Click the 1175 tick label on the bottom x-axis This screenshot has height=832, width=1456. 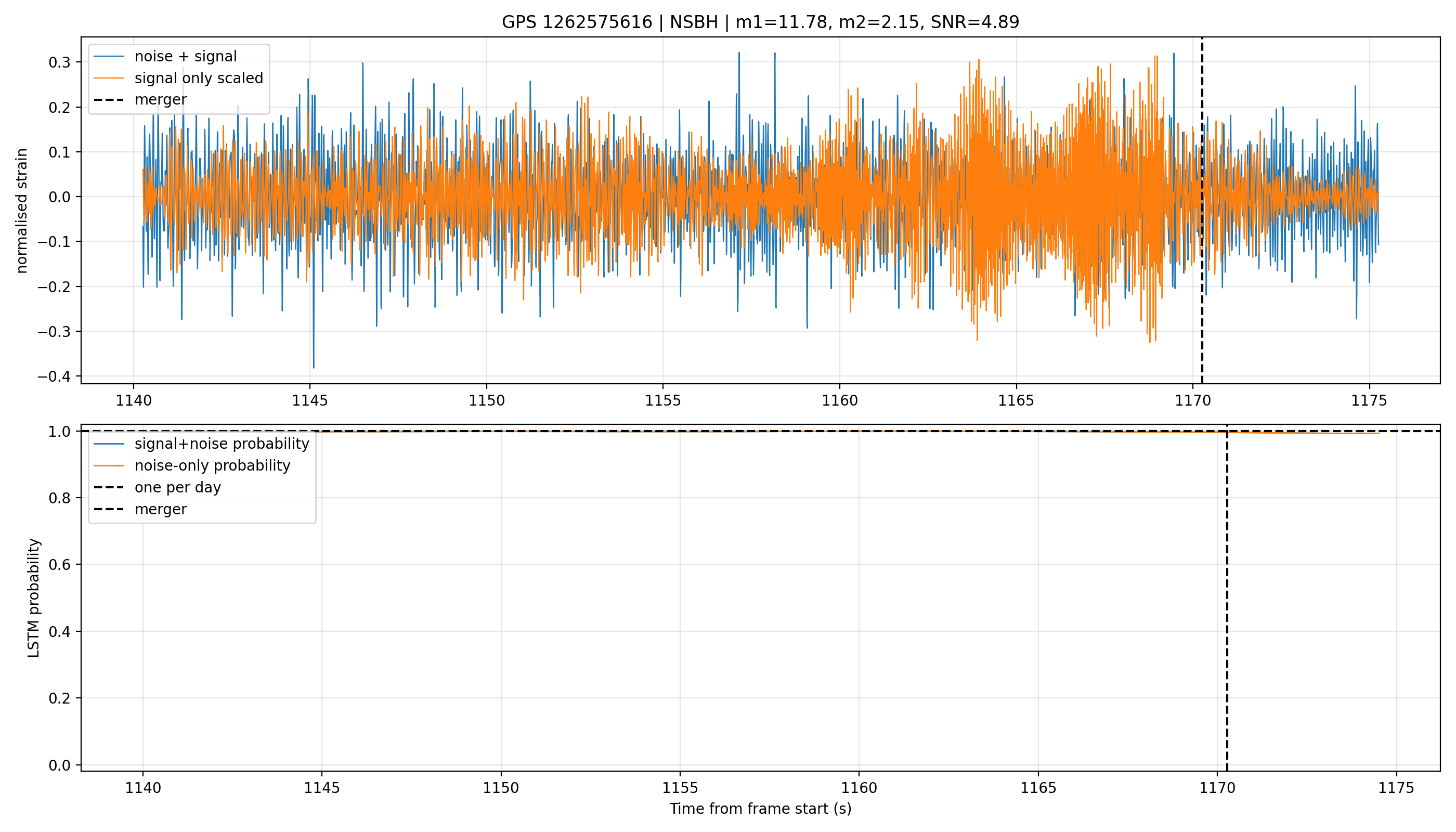tap(1397, 788)
